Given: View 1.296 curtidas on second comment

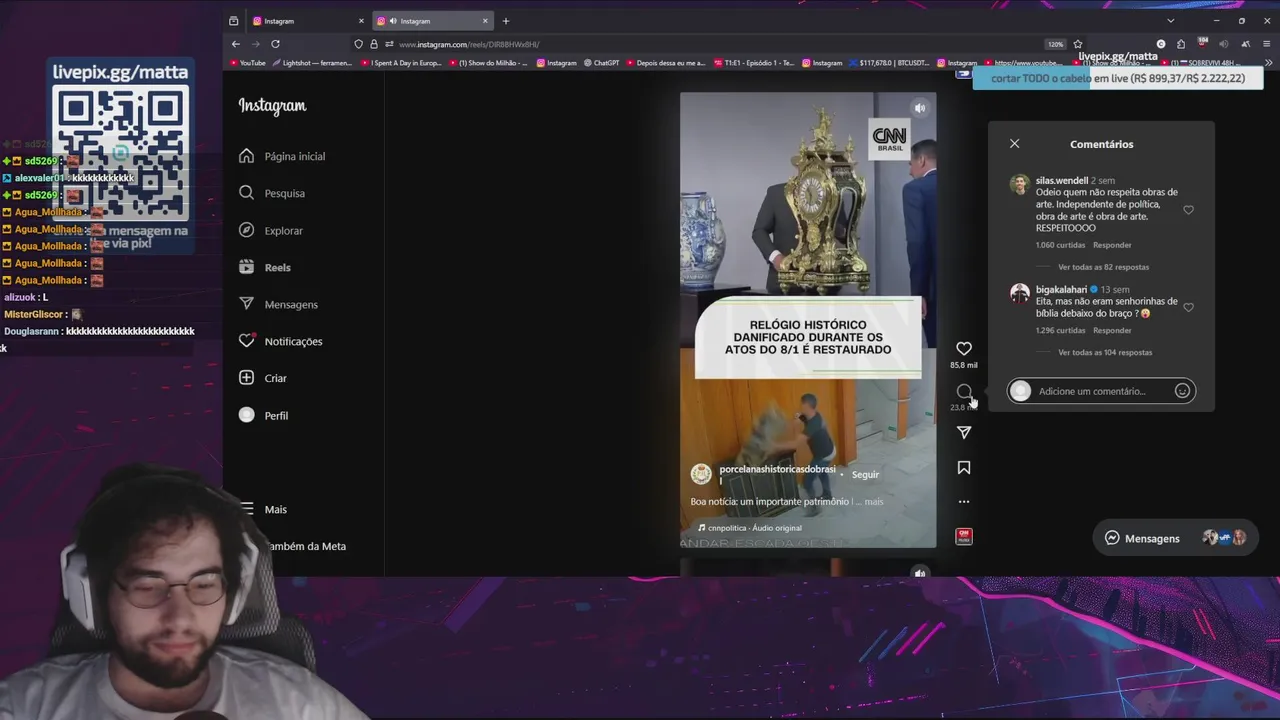Looking at the screenshot, I should (1060, 330).
